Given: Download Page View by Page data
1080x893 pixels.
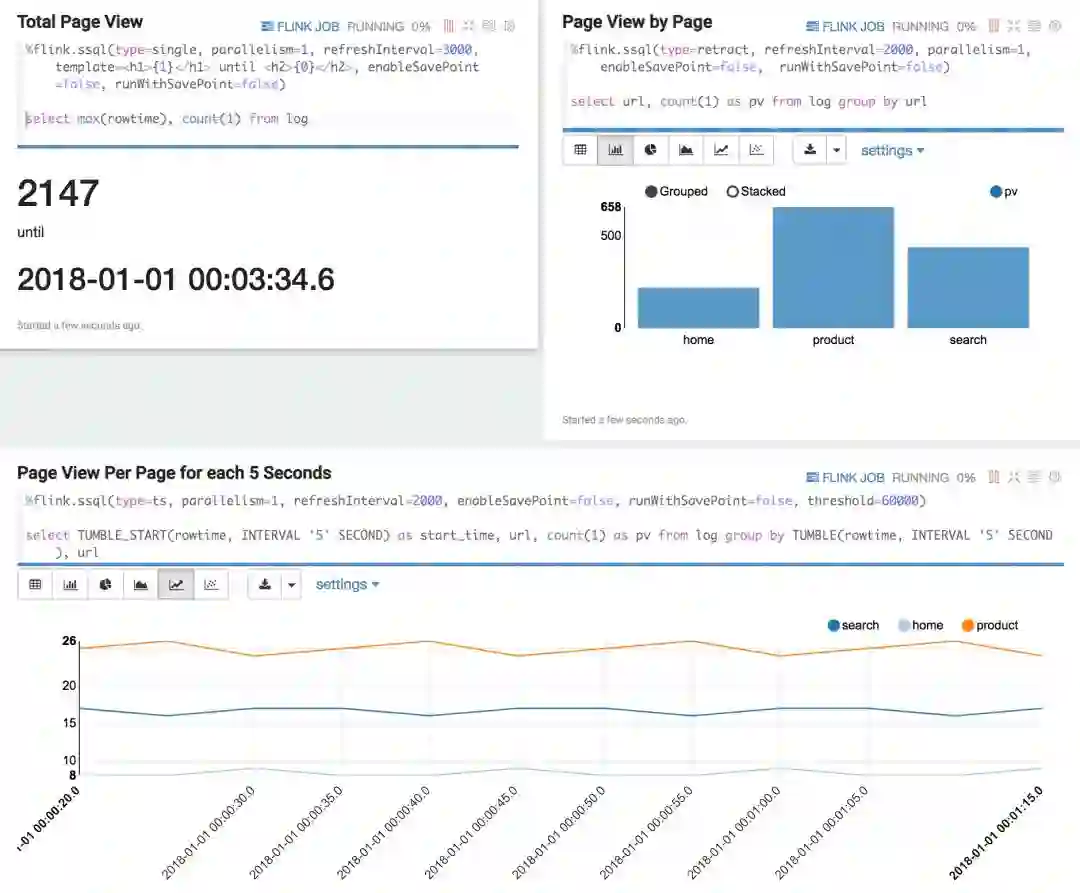Looking at the screenshot, I should [x=810, y=150].
